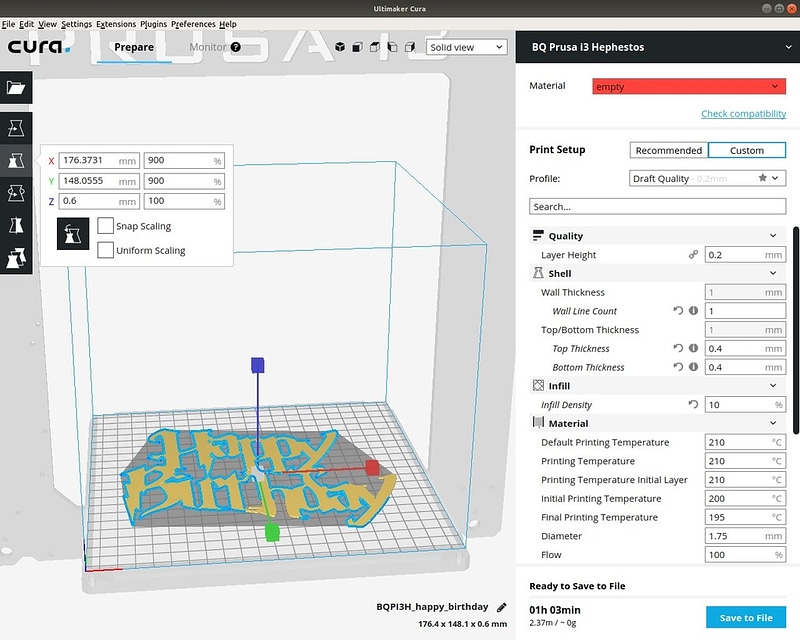The image size is (800, 640).
Task: Click the settings Search field
Action: (657, 206)
